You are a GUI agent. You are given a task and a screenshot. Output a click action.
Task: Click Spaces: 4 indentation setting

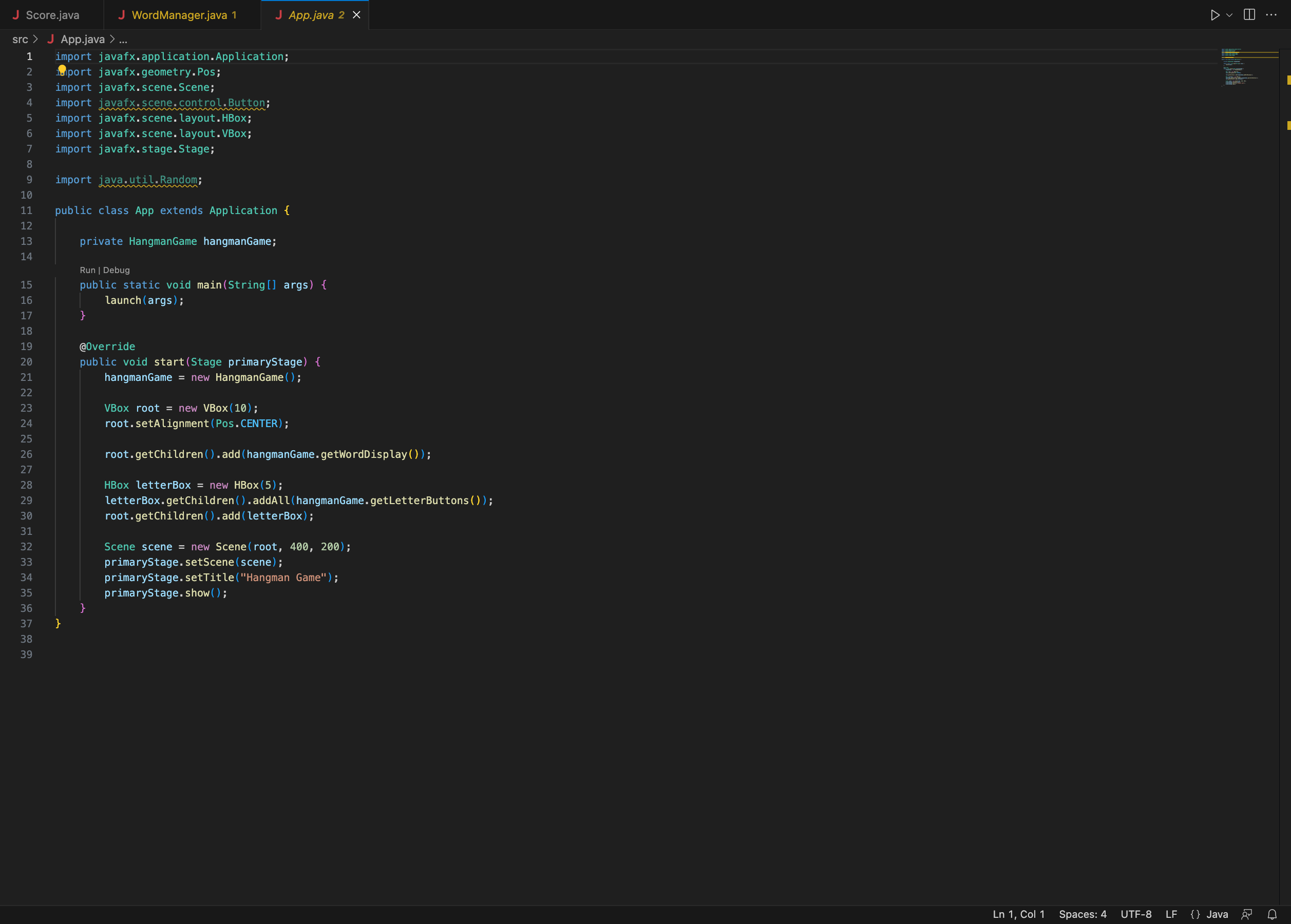click(x=1082, y=914)
